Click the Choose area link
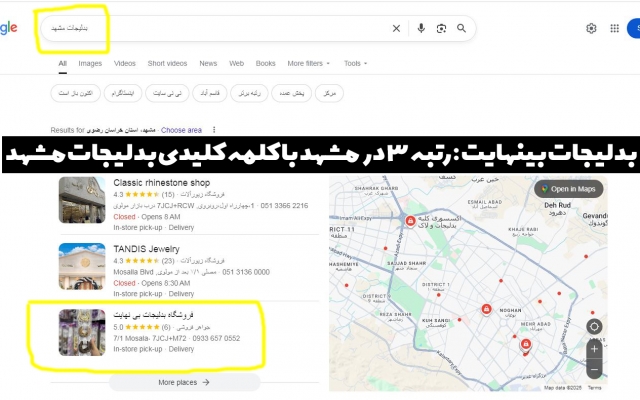640x400 pixels. 181,130
